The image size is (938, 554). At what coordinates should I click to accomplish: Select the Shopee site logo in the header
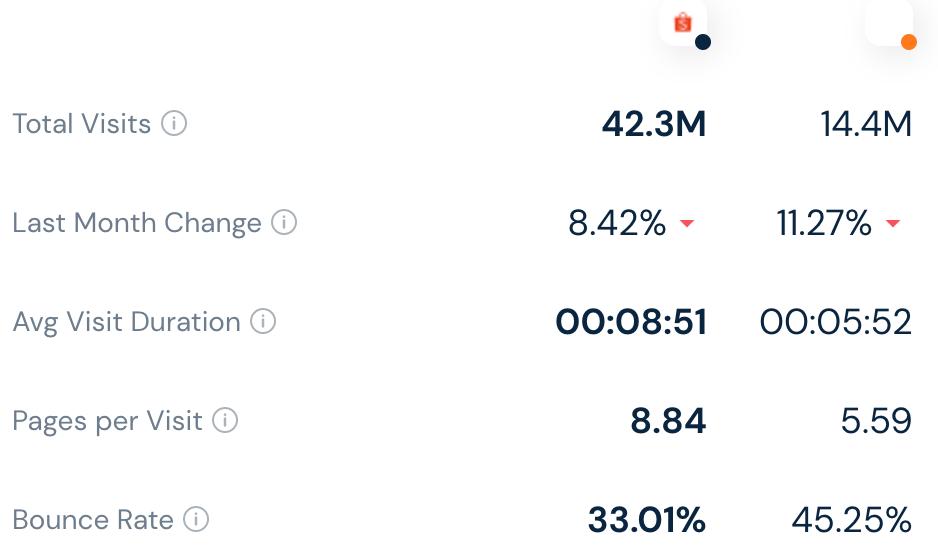click(683, 21)
